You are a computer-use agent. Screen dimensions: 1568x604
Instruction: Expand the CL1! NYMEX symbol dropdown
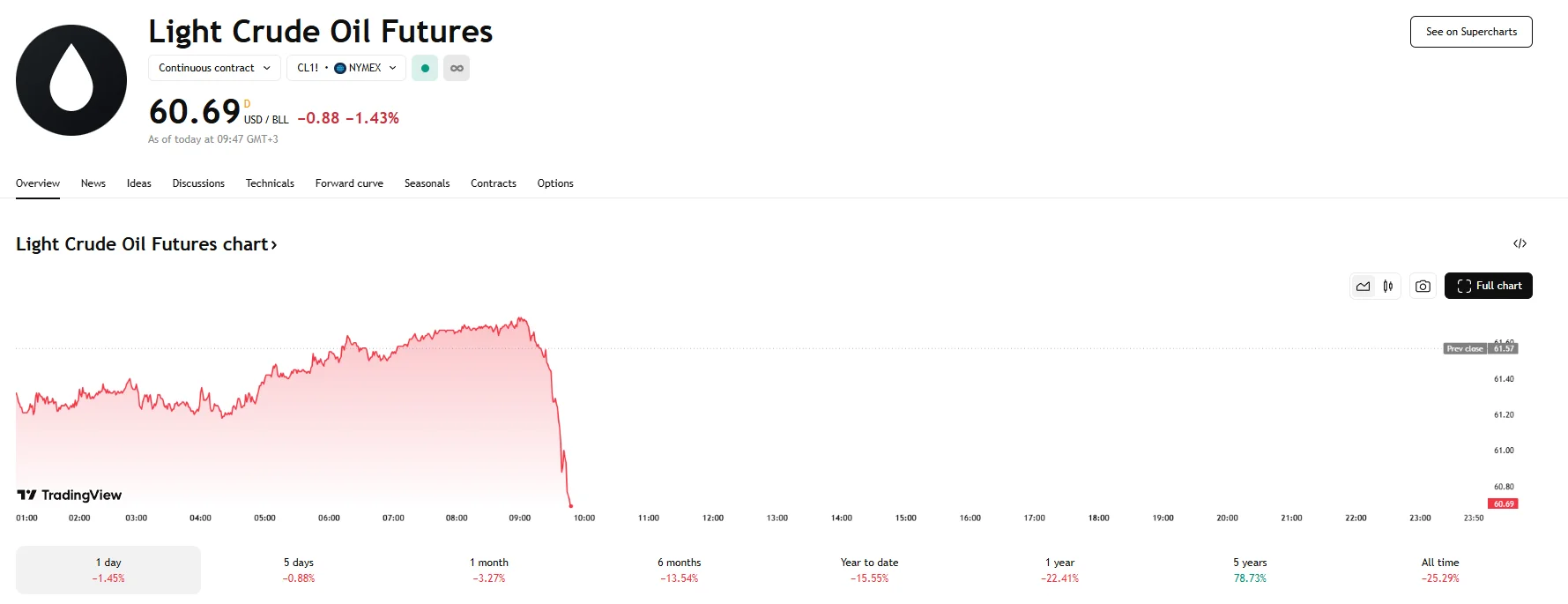346,68
